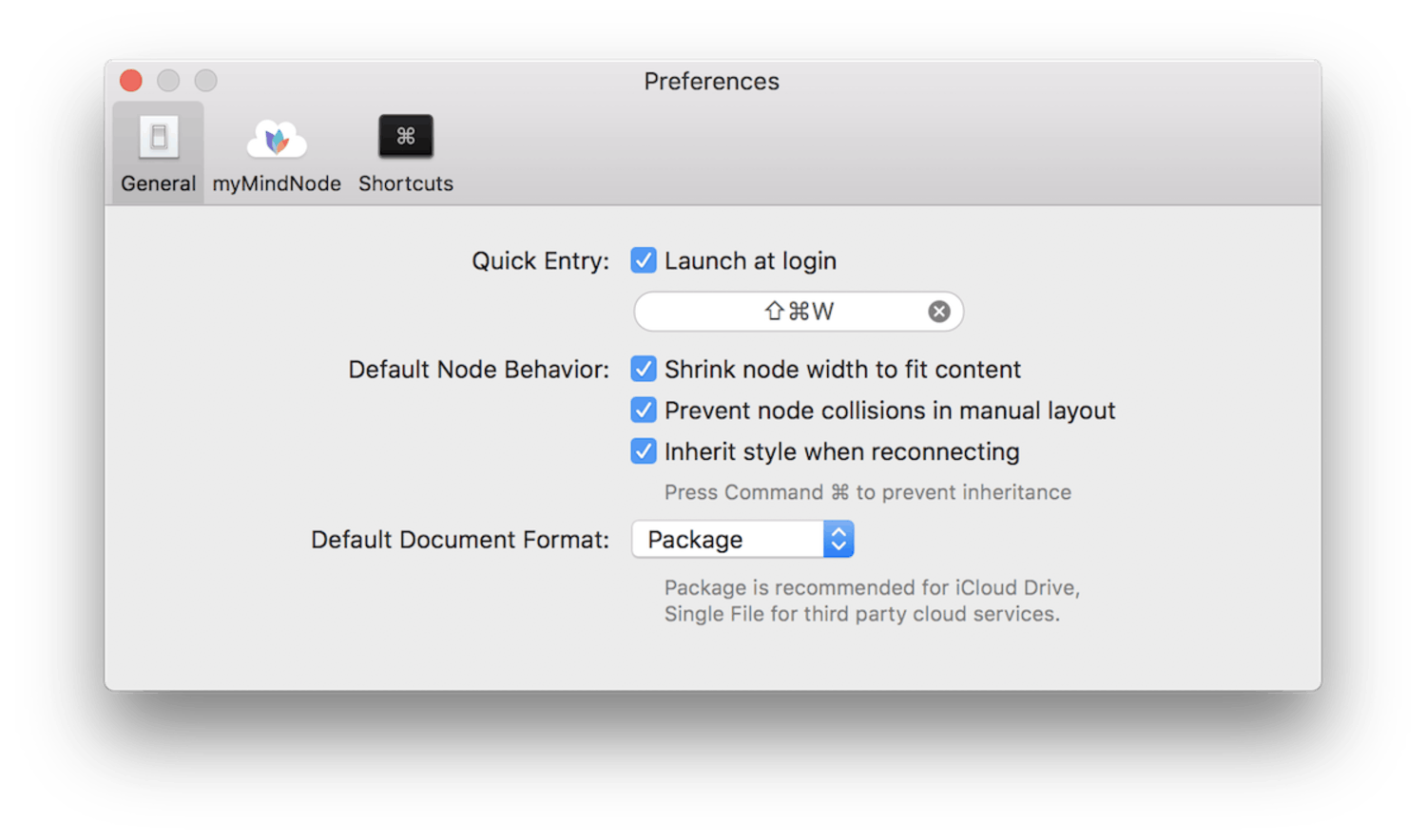
Task: Select the myMindNode cloud icon
Action: [277, 139]
